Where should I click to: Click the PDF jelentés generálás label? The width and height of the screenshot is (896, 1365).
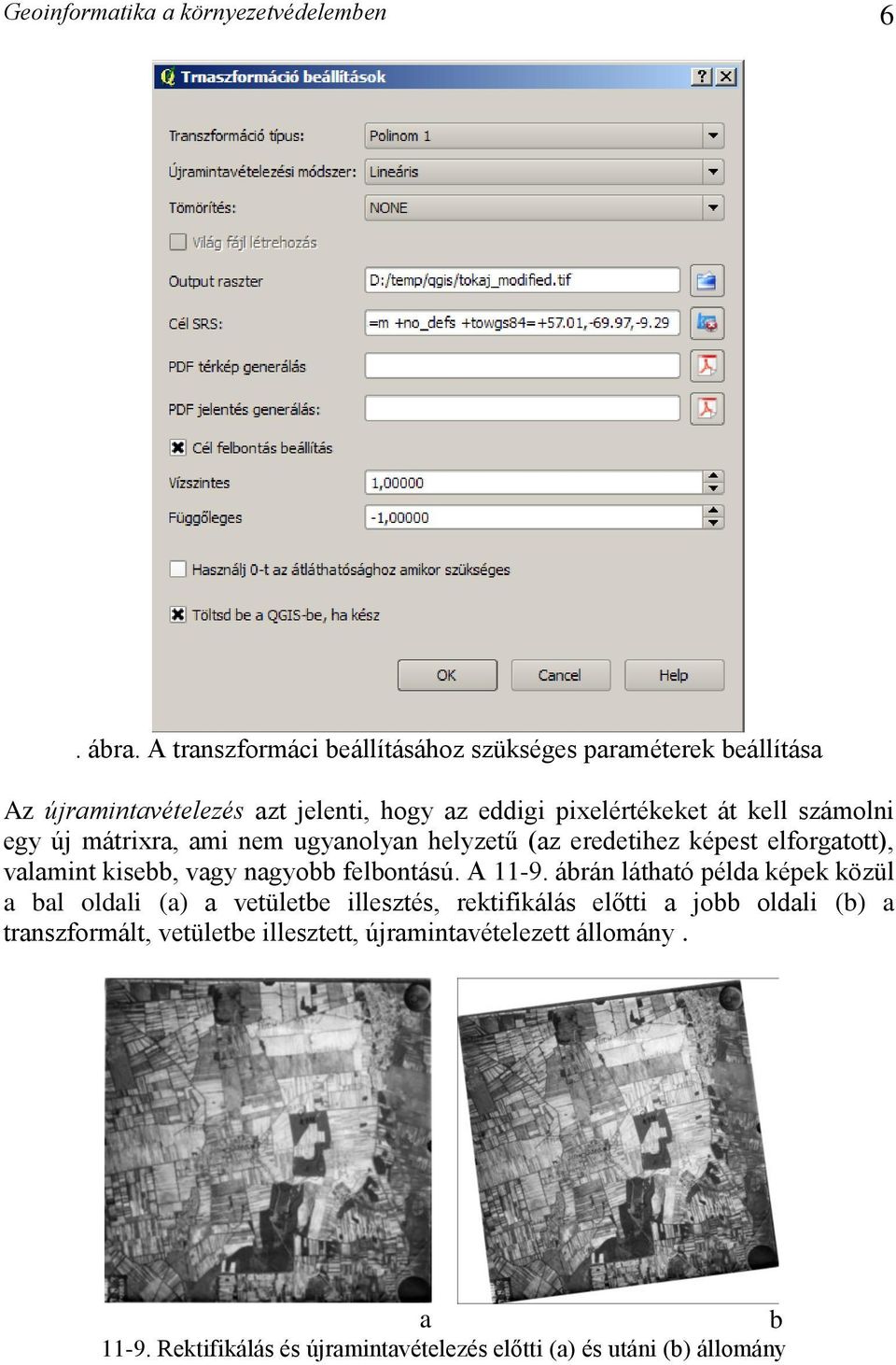coord(244,409)
